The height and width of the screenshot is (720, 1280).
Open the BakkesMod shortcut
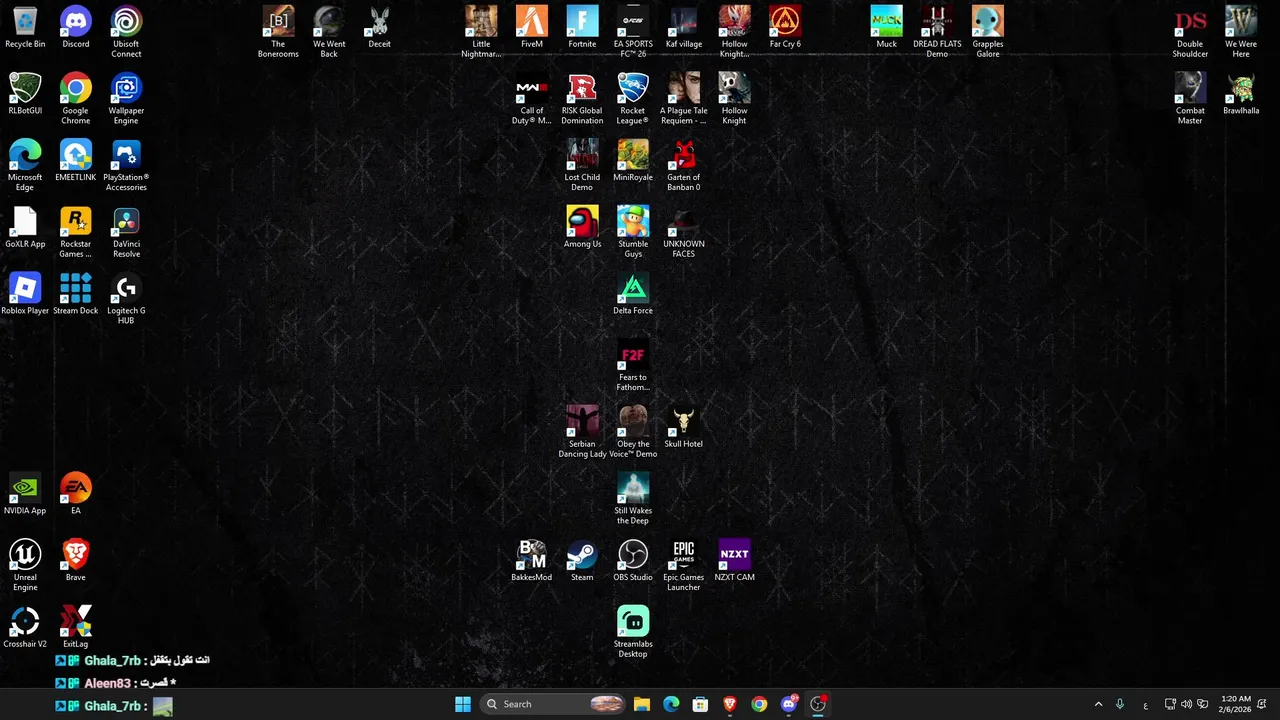[532, 561]
